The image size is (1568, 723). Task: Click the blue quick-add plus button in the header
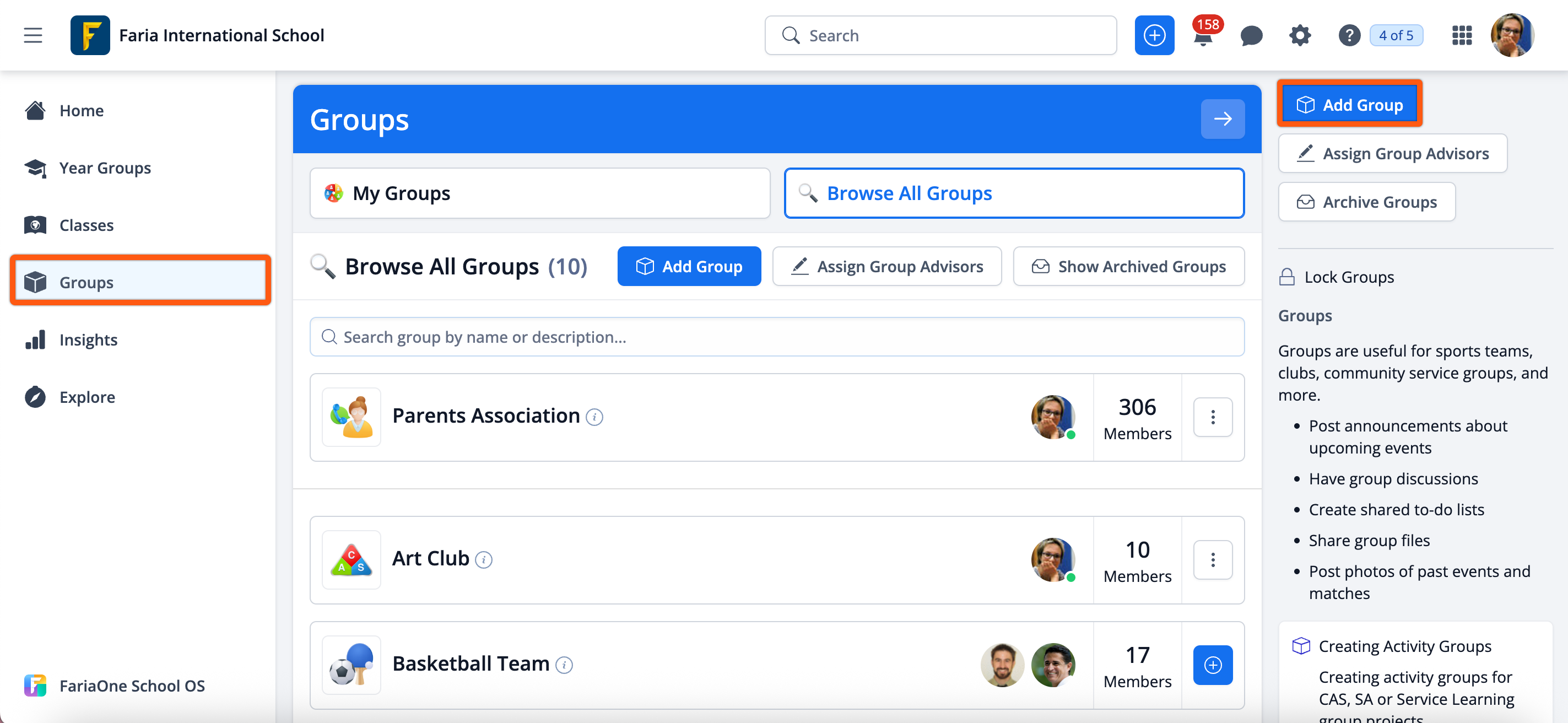click(1154, 35)
